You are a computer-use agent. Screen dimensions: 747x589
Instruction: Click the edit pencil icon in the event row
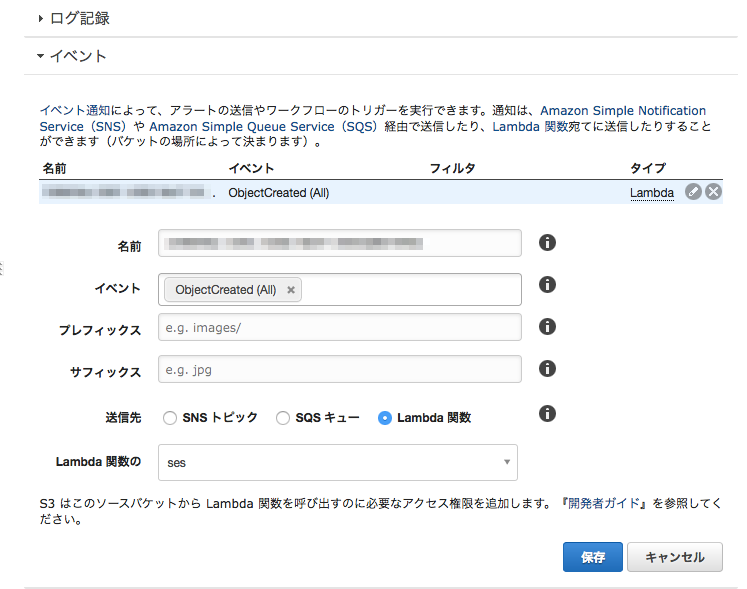tap(693, 192)
